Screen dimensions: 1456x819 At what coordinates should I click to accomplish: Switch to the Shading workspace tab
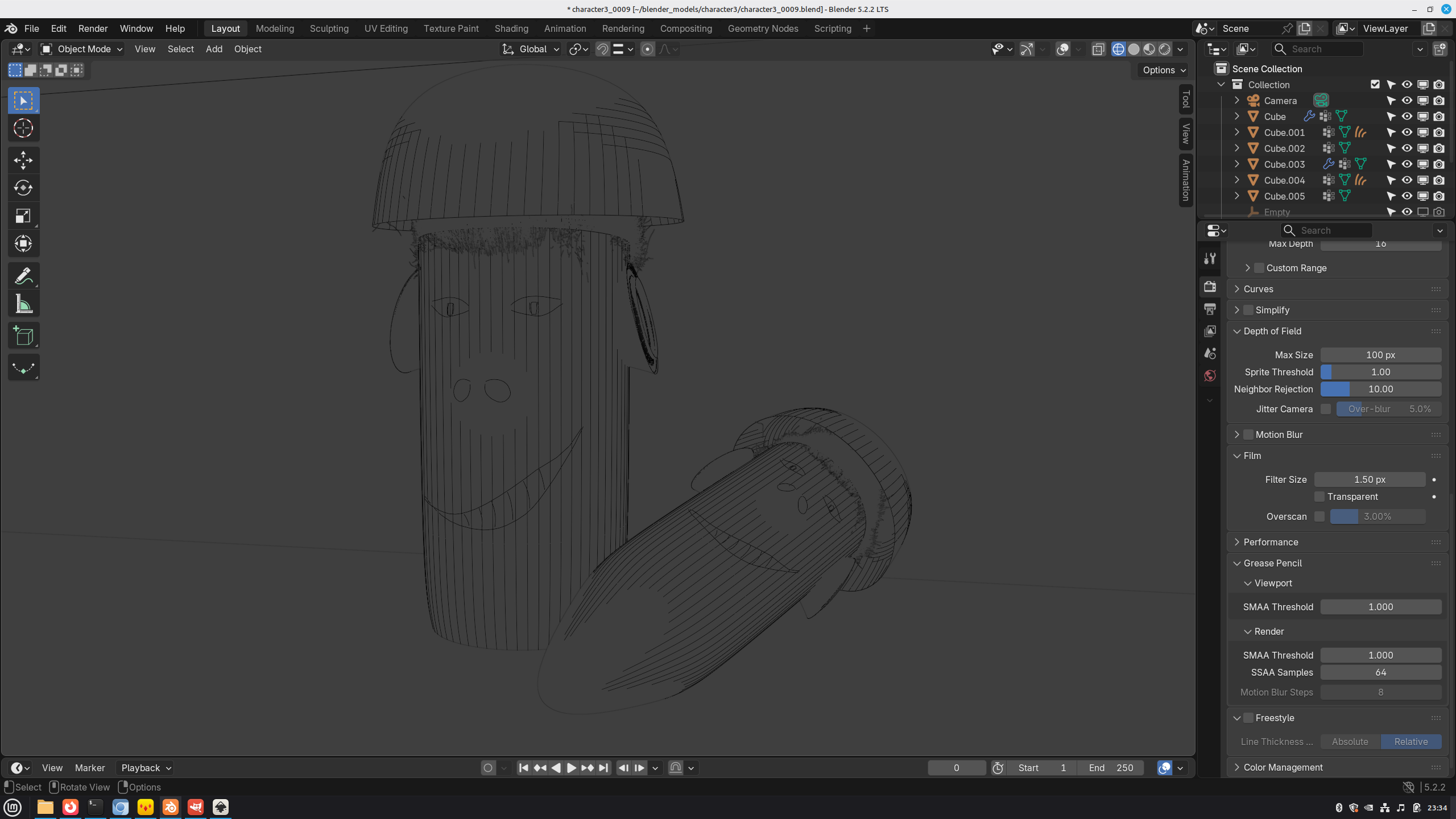511,28
